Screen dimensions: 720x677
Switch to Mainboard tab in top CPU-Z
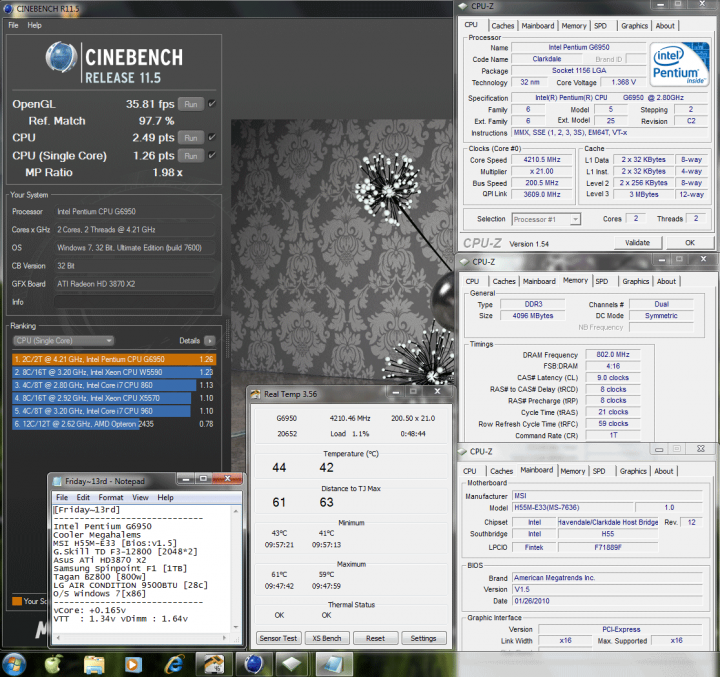click(x=538, y=26)
